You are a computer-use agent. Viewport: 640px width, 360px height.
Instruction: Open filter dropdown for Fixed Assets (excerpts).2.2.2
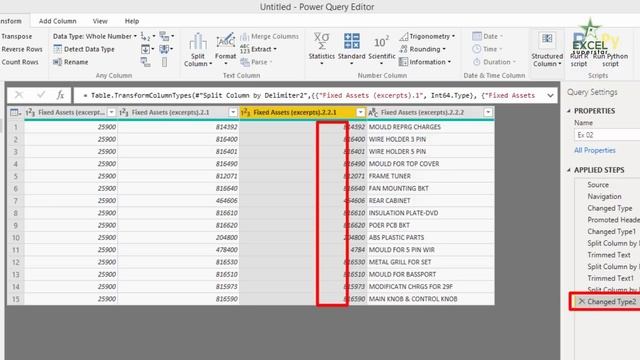[488, 112]
